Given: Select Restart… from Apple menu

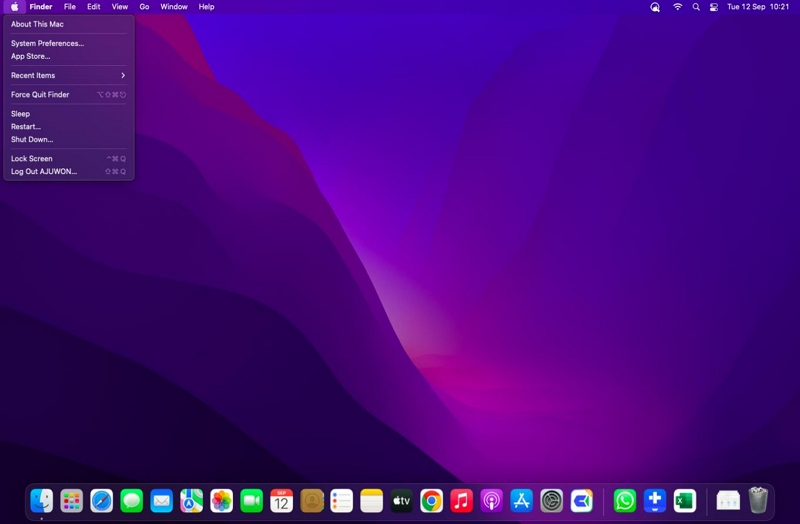Looking at the screenshot, I should pyautogui.click(x=68, y=127).
